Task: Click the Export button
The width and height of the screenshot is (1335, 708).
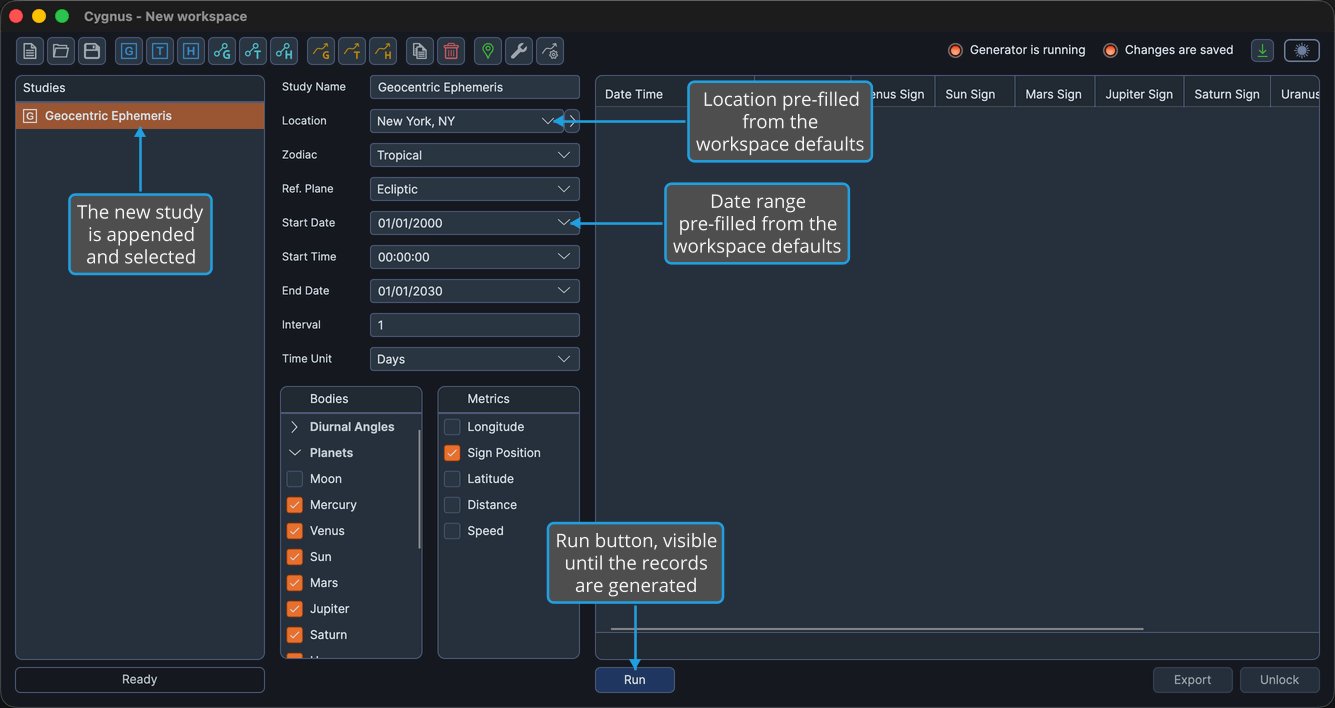Action: 1193,680
